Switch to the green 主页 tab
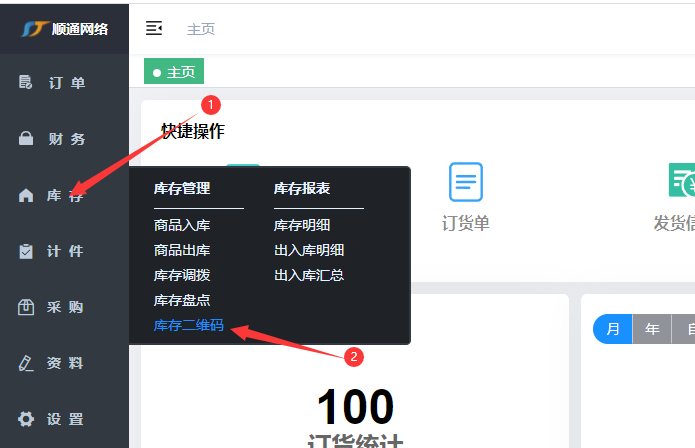This screenshot has height=448, width=695. (175, 72)
